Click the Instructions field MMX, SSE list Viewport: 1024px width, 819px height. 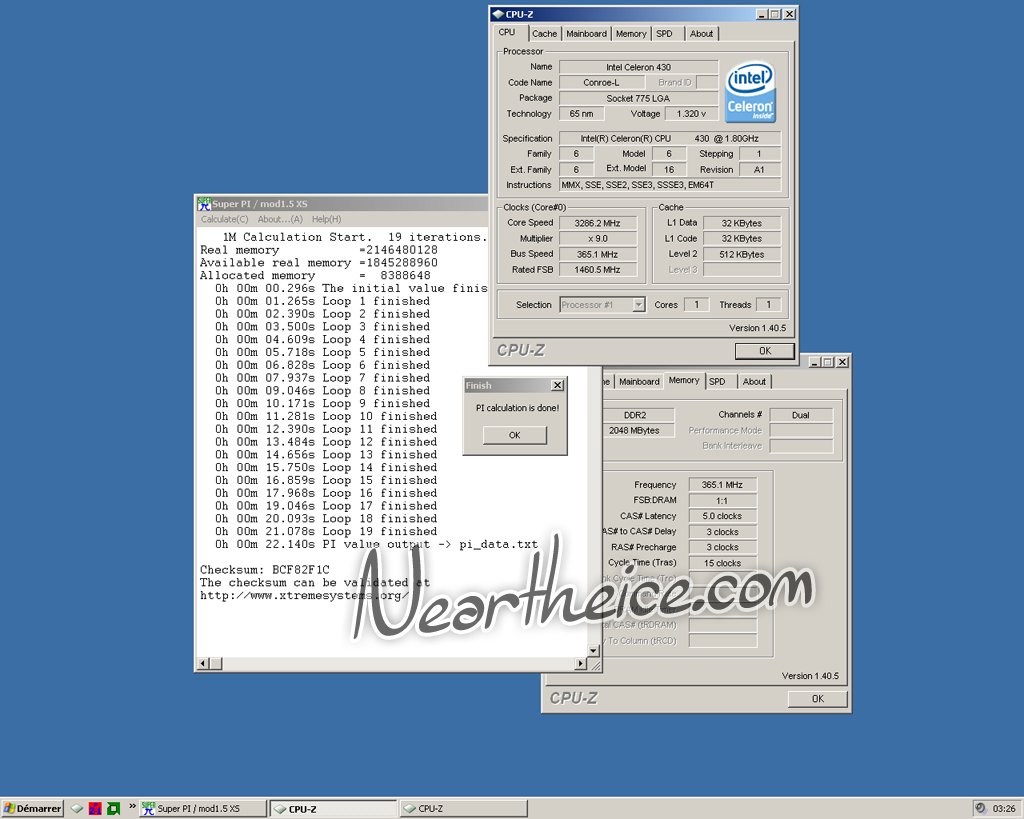click(670, 185)
